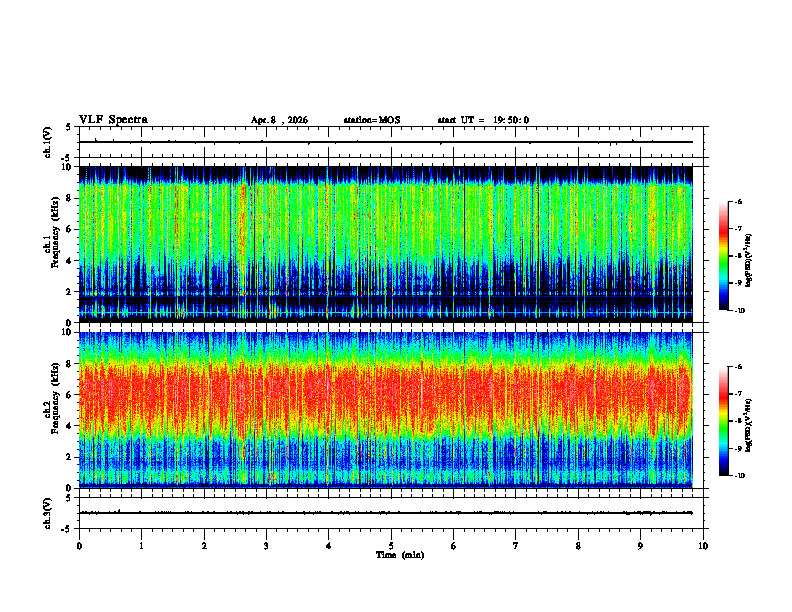
Task: Click the ch.1 spectrogram panel
Action: [386, 244]
